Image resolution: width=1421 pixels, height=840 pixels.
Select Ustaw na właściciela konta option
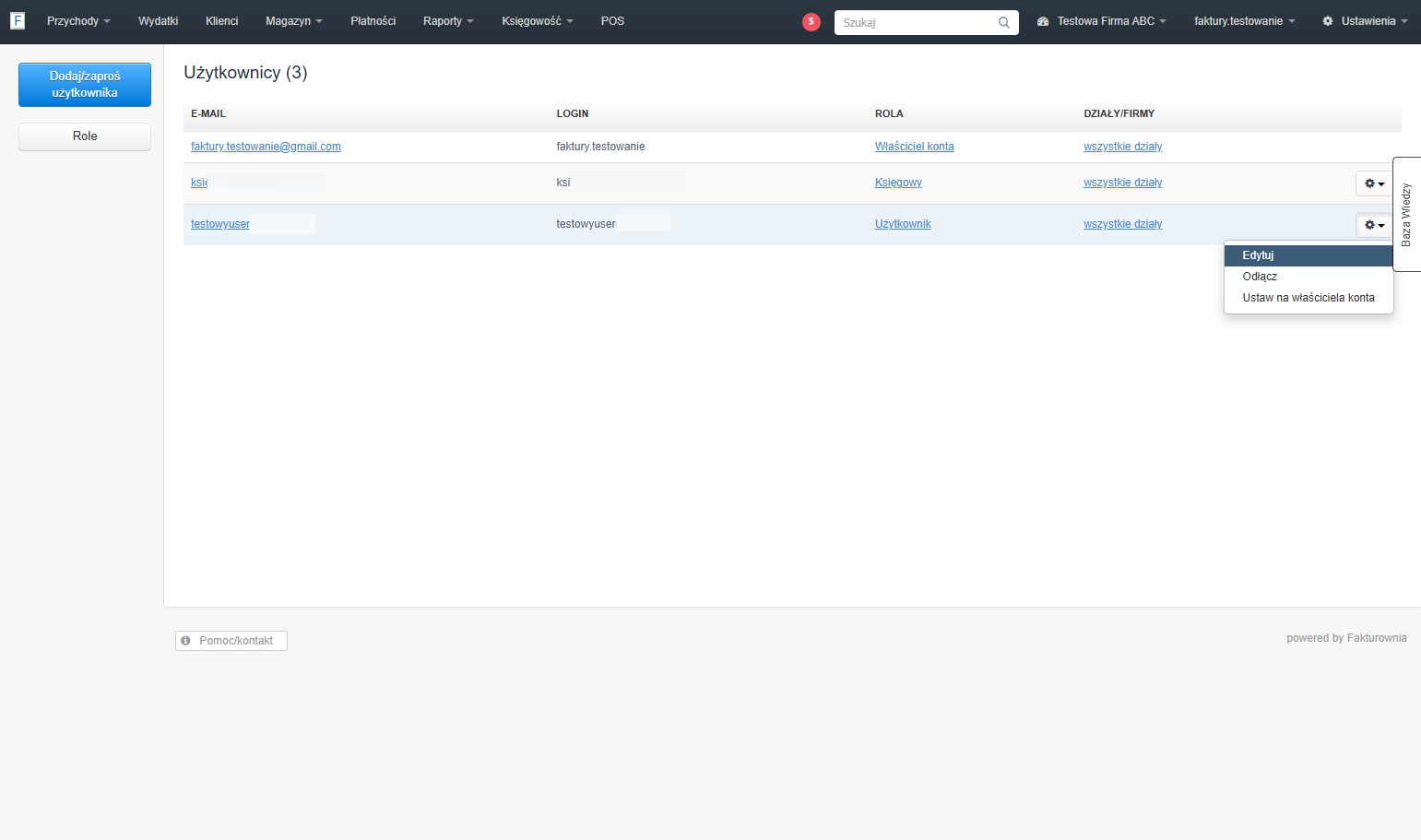[x=1308, y=298]
